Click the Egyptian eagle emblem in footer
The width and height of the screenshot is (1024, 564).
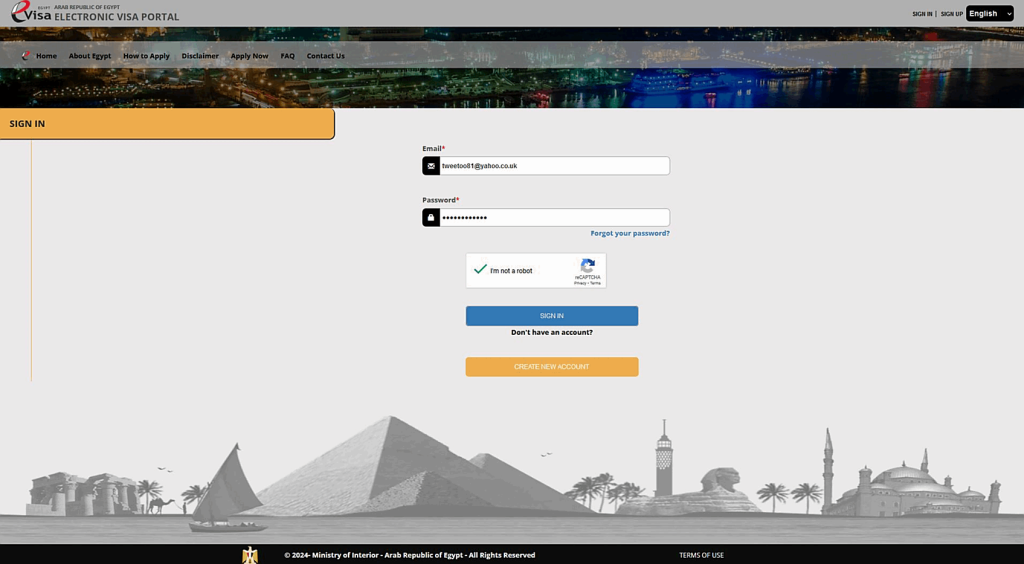pos(250,555)
